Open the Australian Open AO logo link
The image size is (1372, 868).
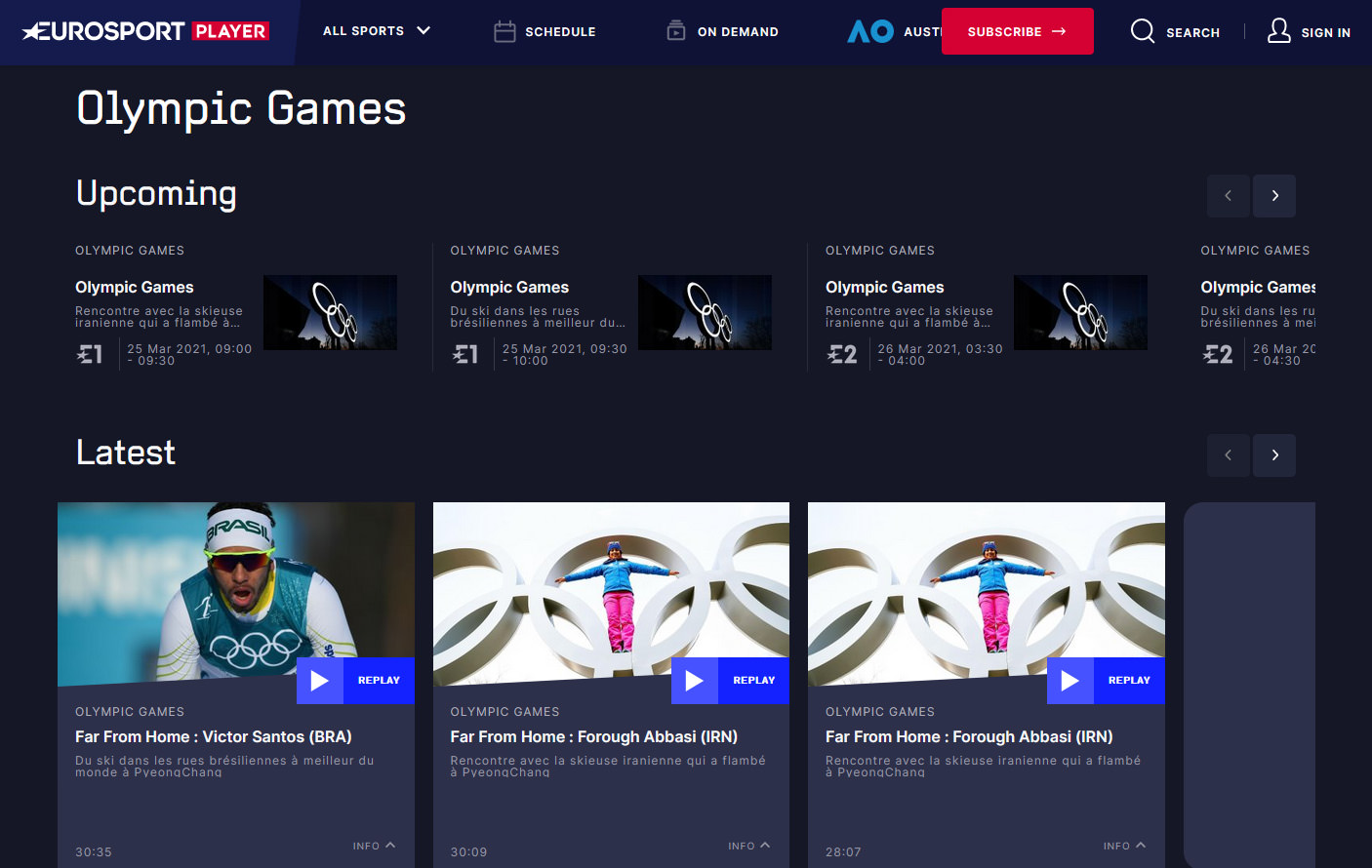click(x=870, y=31)
